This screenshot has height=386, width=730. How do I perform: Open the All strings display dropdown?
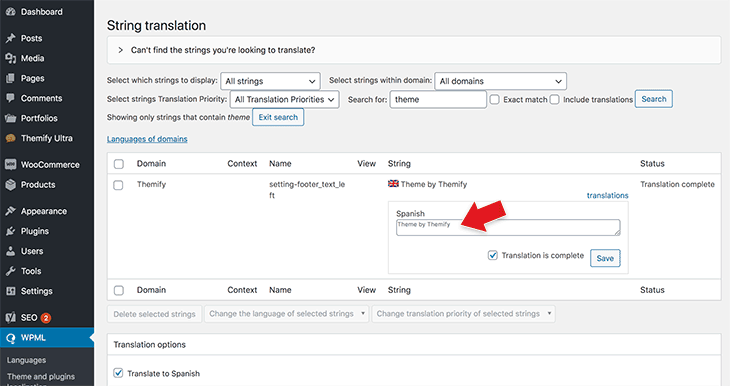[x=270, y=81]
